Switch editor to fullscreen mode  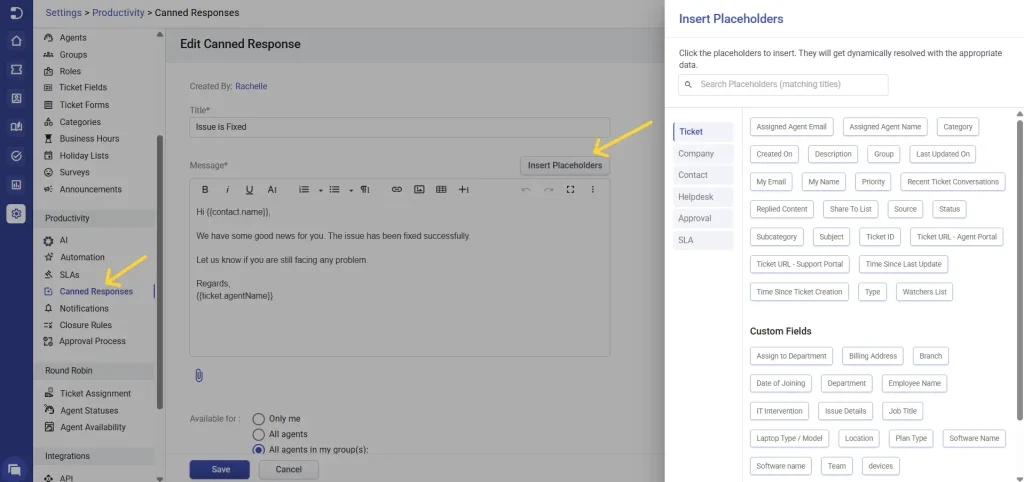point(570,189)
